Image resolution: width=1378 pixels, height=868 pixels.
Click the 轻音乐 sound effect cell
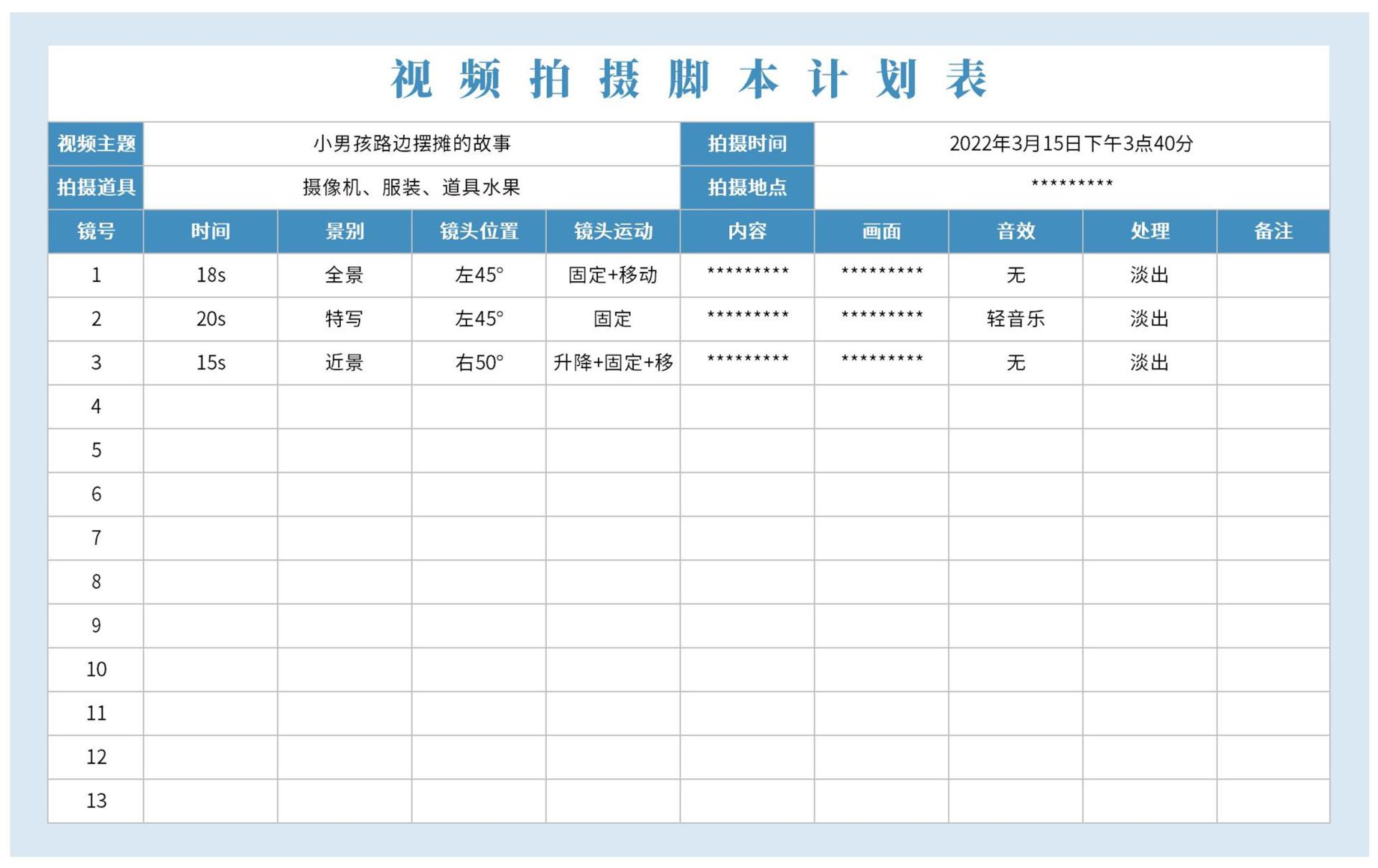click(1016, 319)
